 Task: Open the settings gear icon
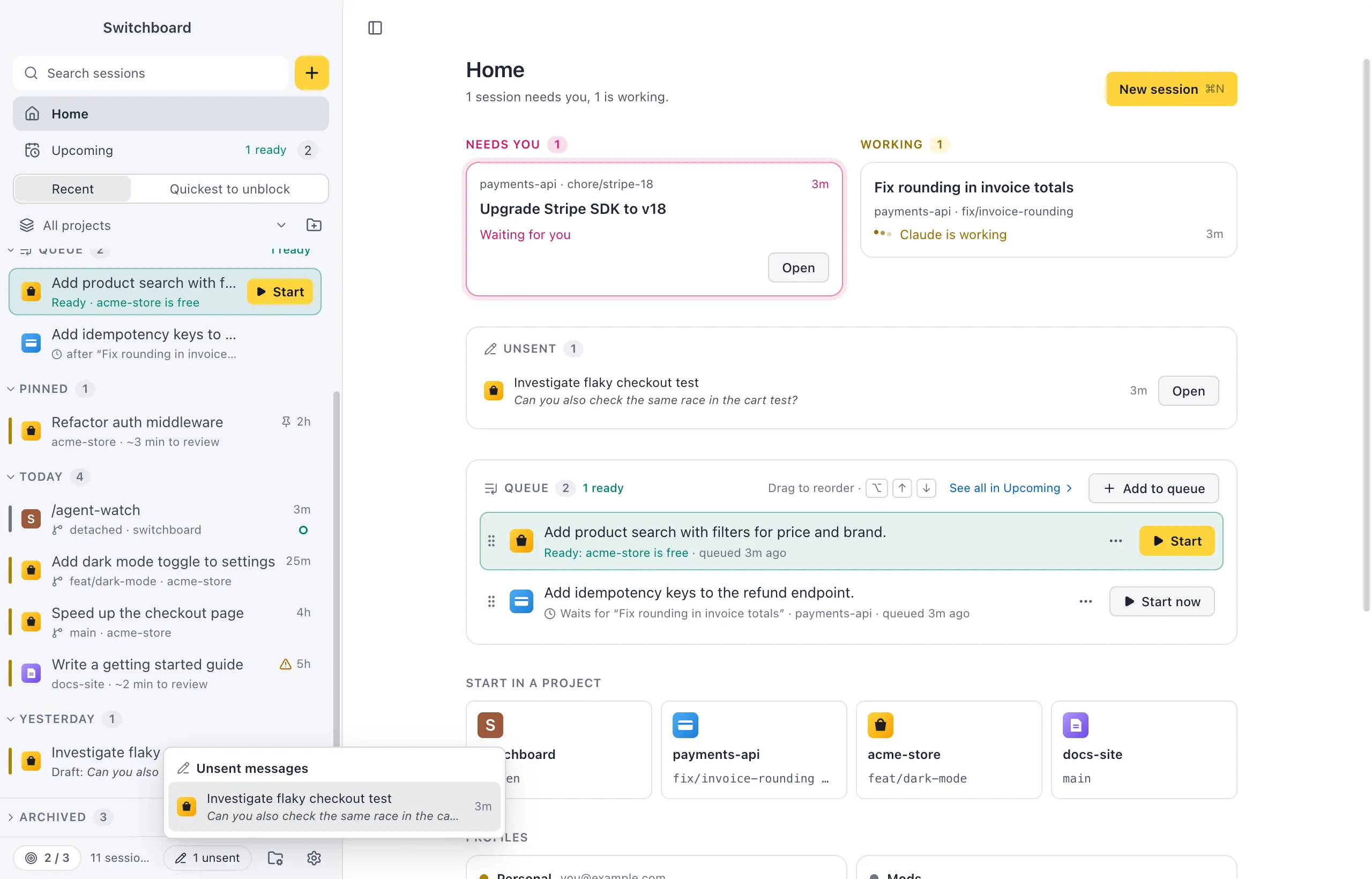click(314, 858)
